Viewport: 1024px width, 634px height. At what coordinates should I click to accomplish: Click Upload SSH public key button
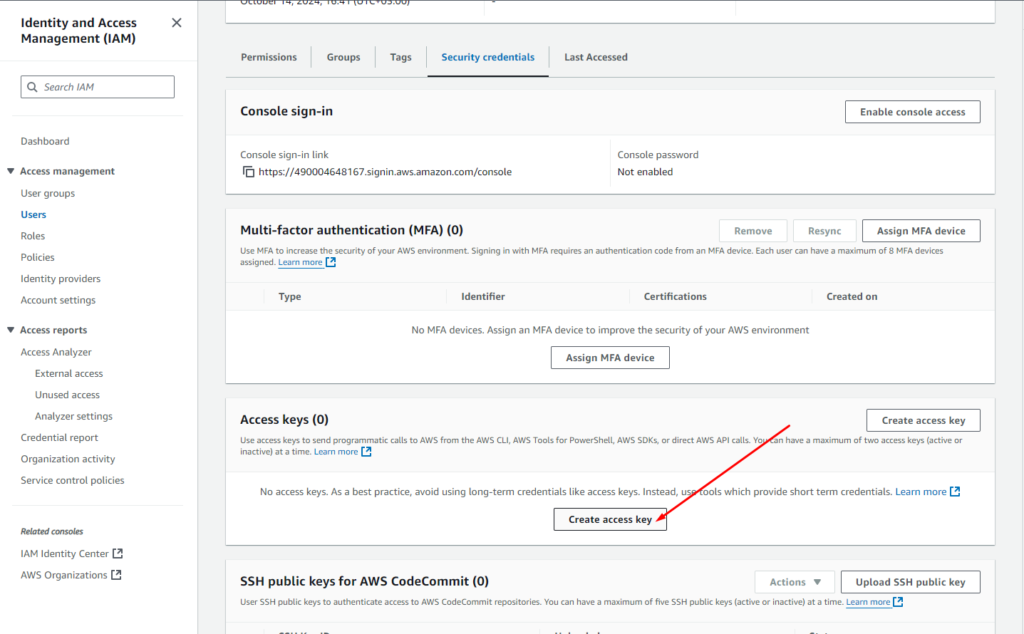pyautogui.click(x=910, y=582)
